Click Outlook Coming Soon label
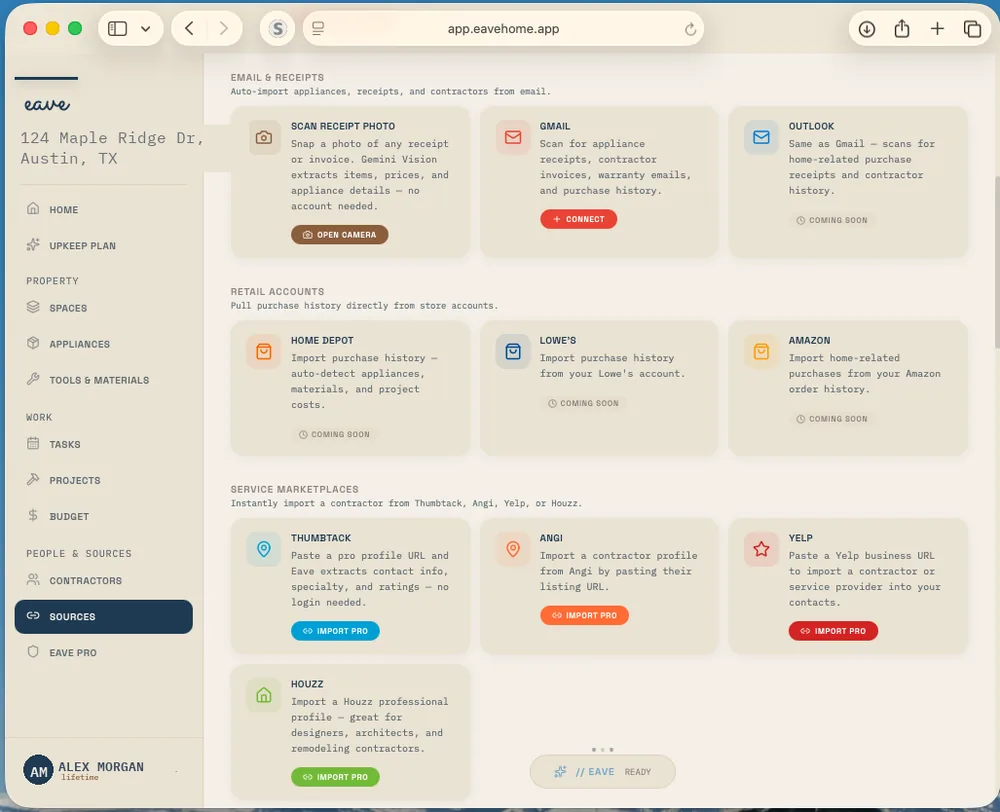This screenshot has width=1000, height=812. tap(832, 220)
